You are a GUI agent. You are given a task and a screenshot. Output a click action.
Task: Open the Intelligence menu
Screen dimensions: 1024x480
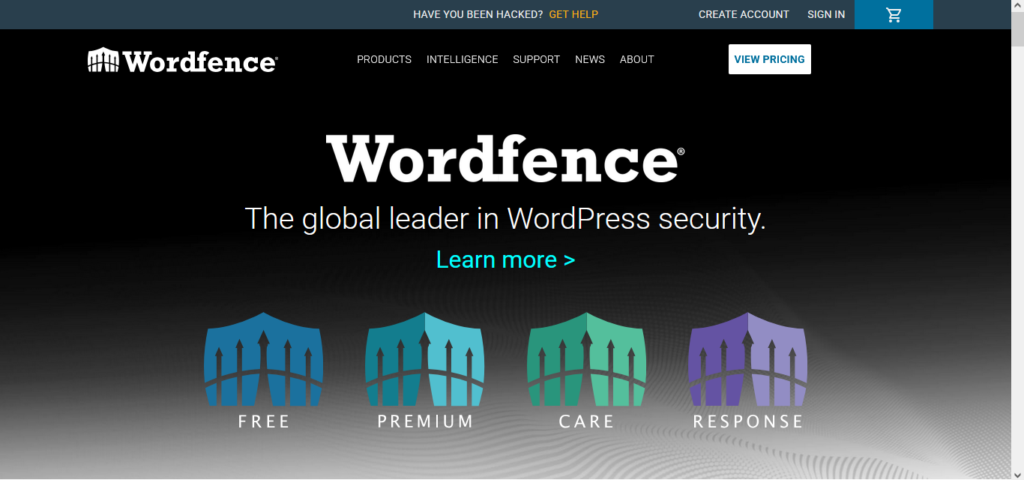coord(462,59)
